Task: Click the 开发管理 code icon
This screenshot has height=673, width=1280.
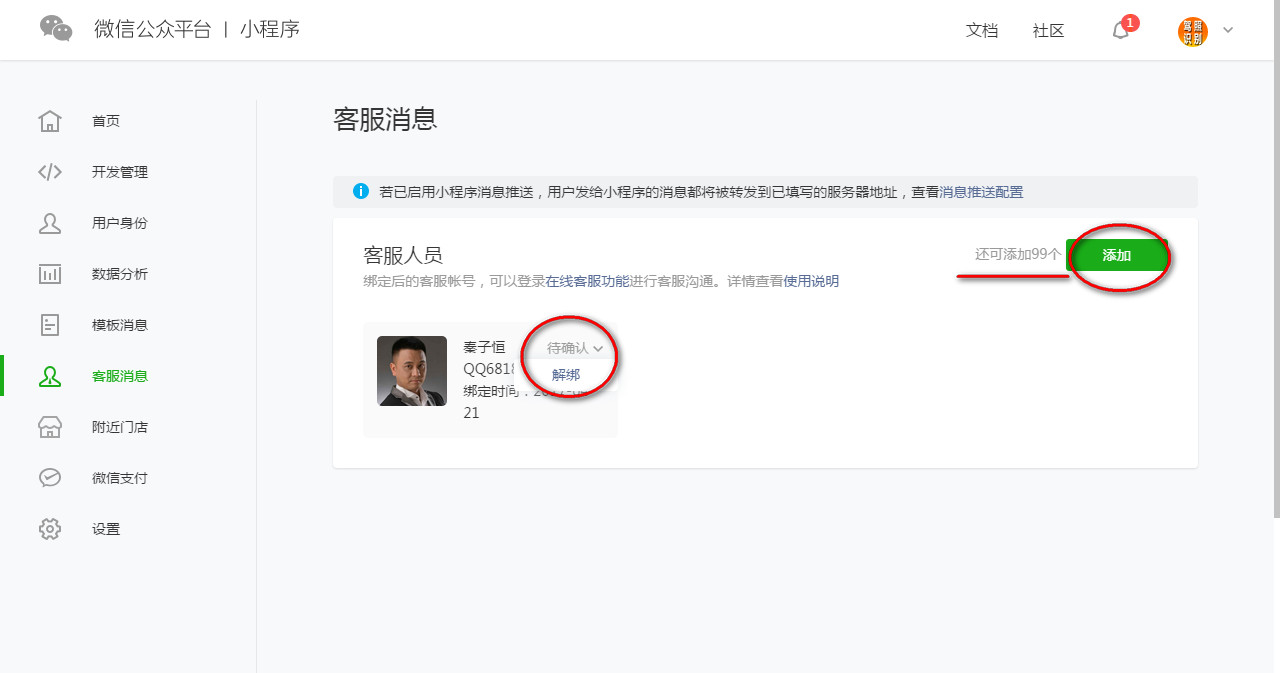Action: tap(50, 172)
